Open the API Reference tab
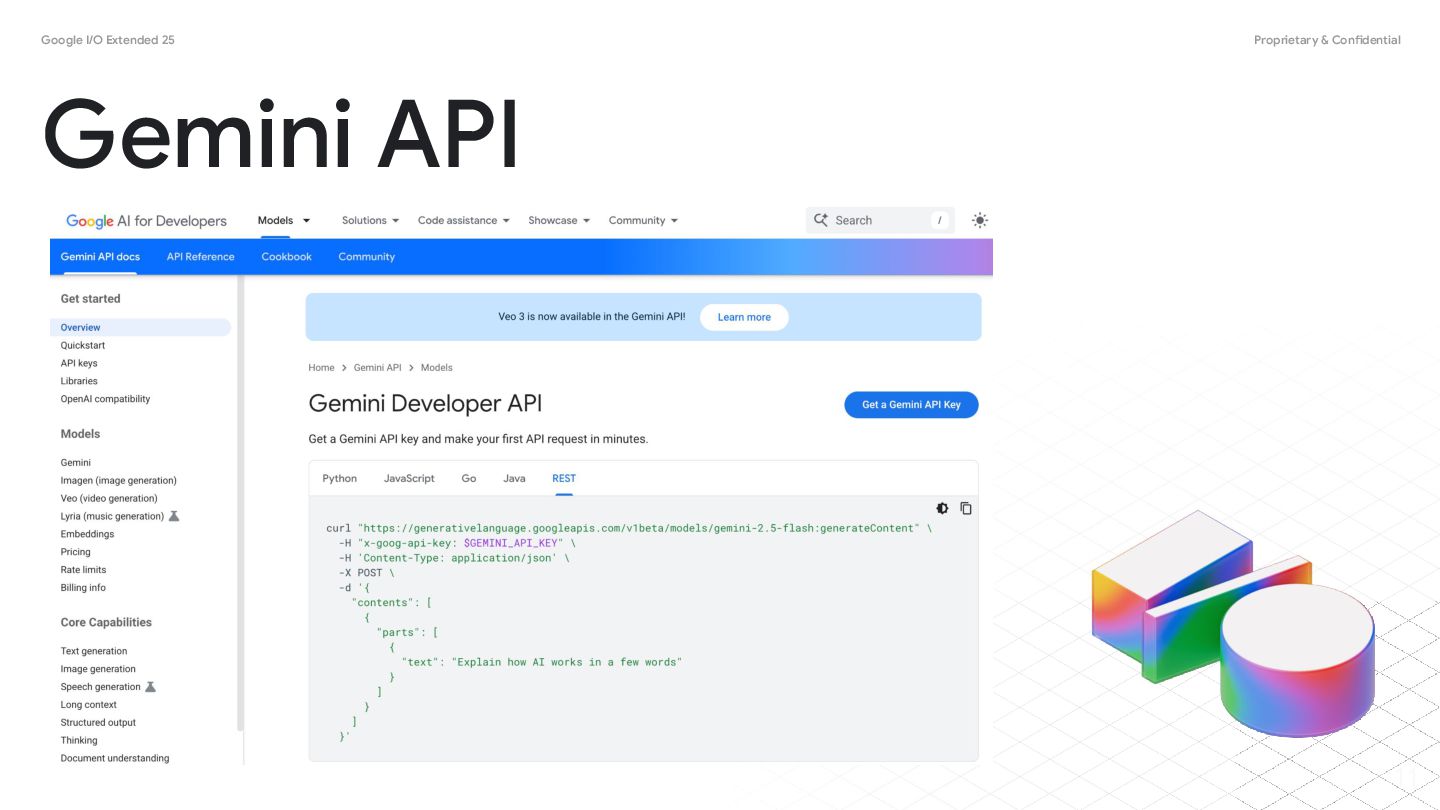The width and height of the screenshot is (1440, 810). pos(200,257)
